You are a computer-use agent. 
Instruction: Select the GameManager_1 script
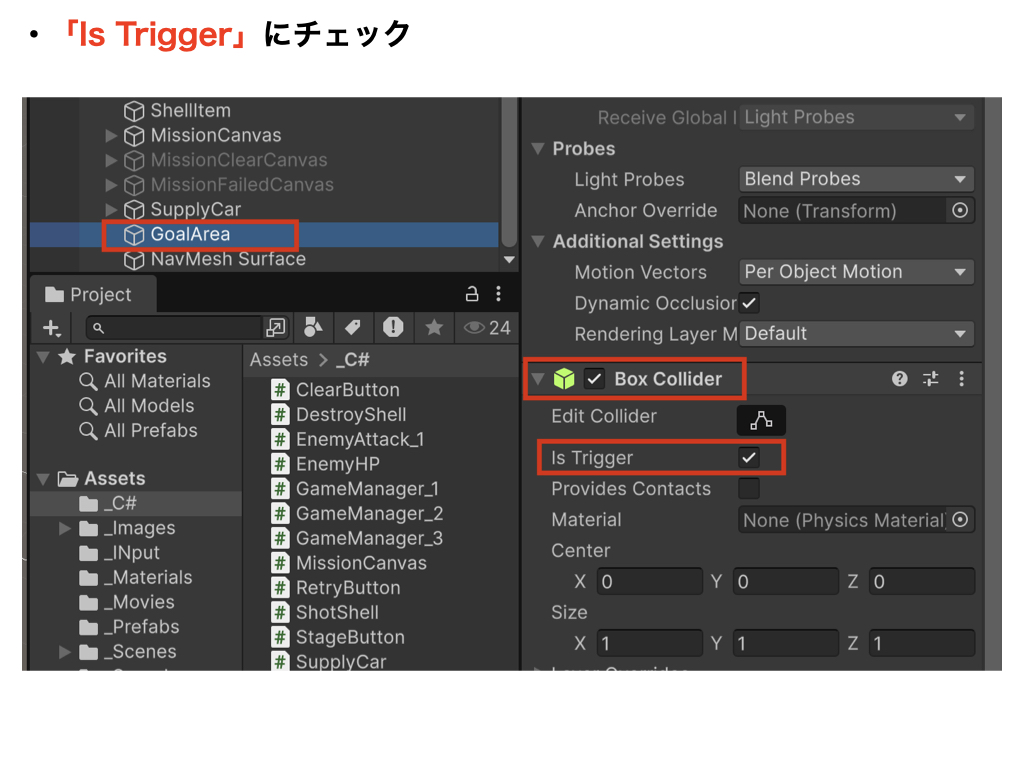367,489
